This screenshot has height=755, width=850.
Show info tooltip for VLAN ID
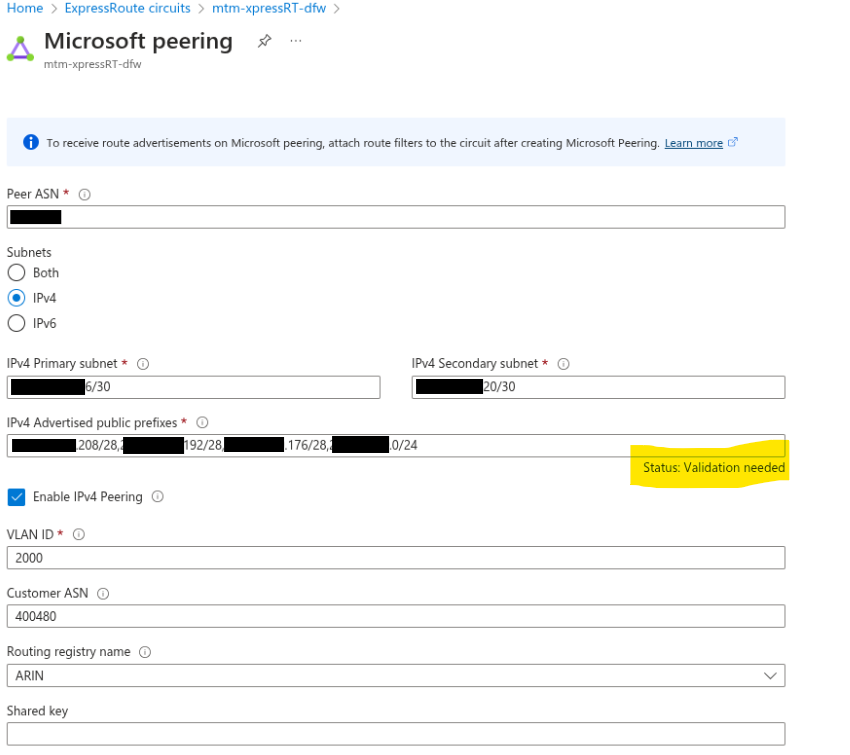click(x=79, y=534)
